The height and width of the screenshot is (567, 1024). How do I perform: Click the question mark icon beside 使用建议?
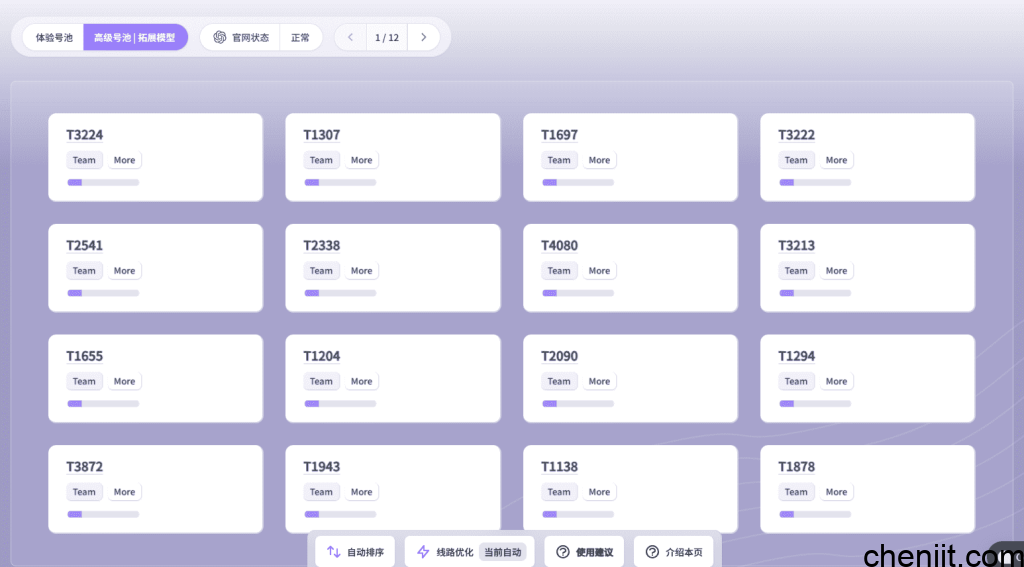tap(563, 552)
